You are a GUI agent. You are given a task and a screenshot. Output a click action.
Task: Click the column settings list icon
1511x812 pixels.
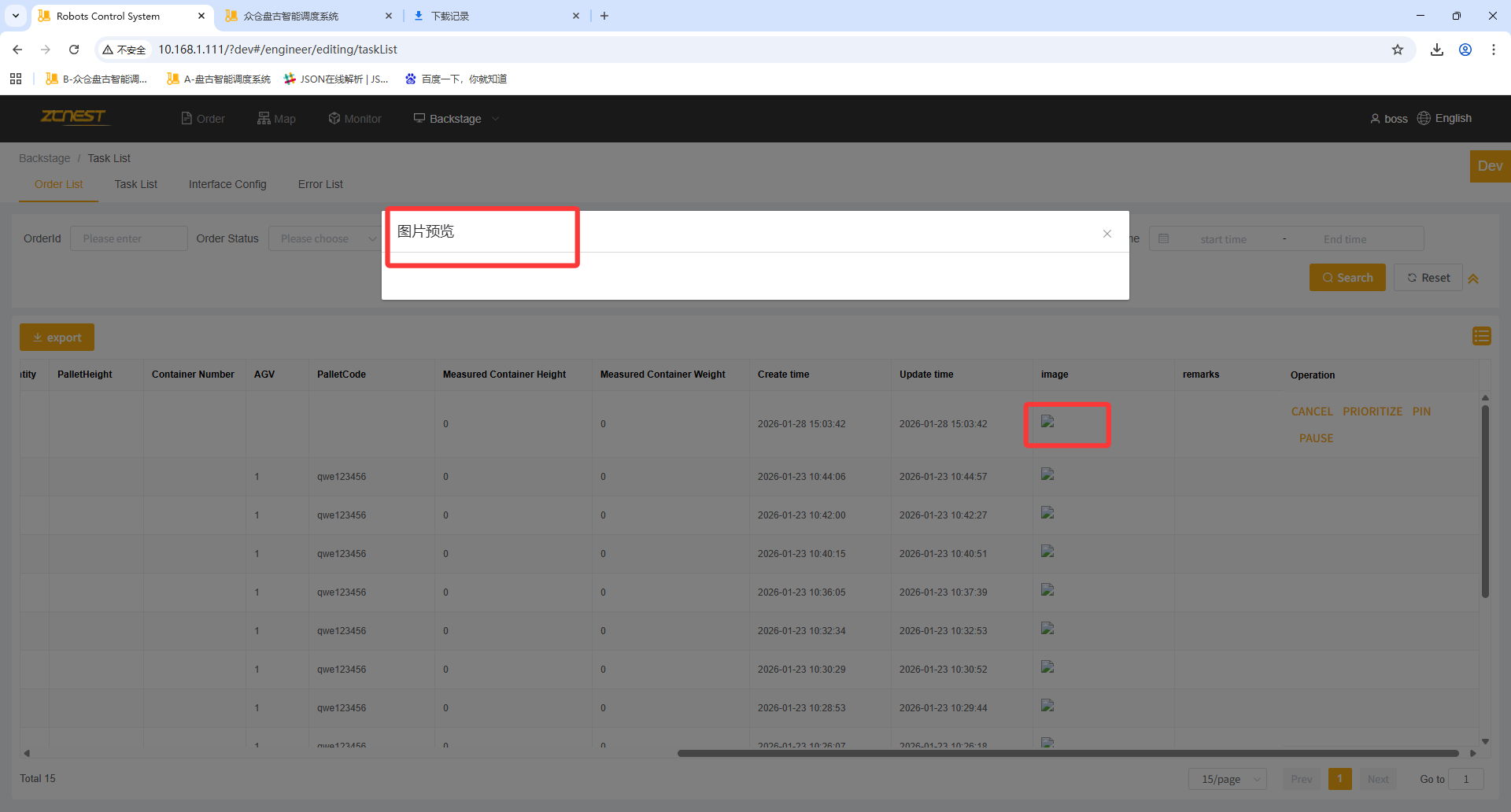[x=1481, y=337]
